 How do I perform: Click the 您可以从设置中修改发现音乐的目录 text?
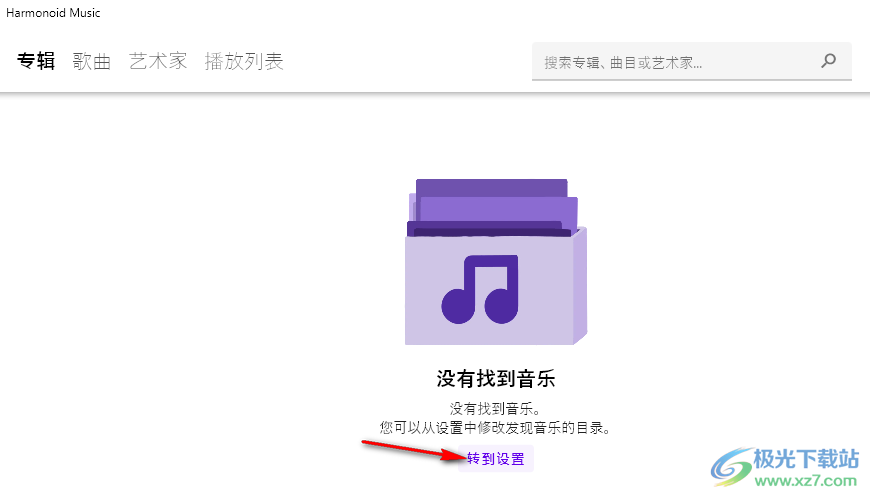click(495, 428)
